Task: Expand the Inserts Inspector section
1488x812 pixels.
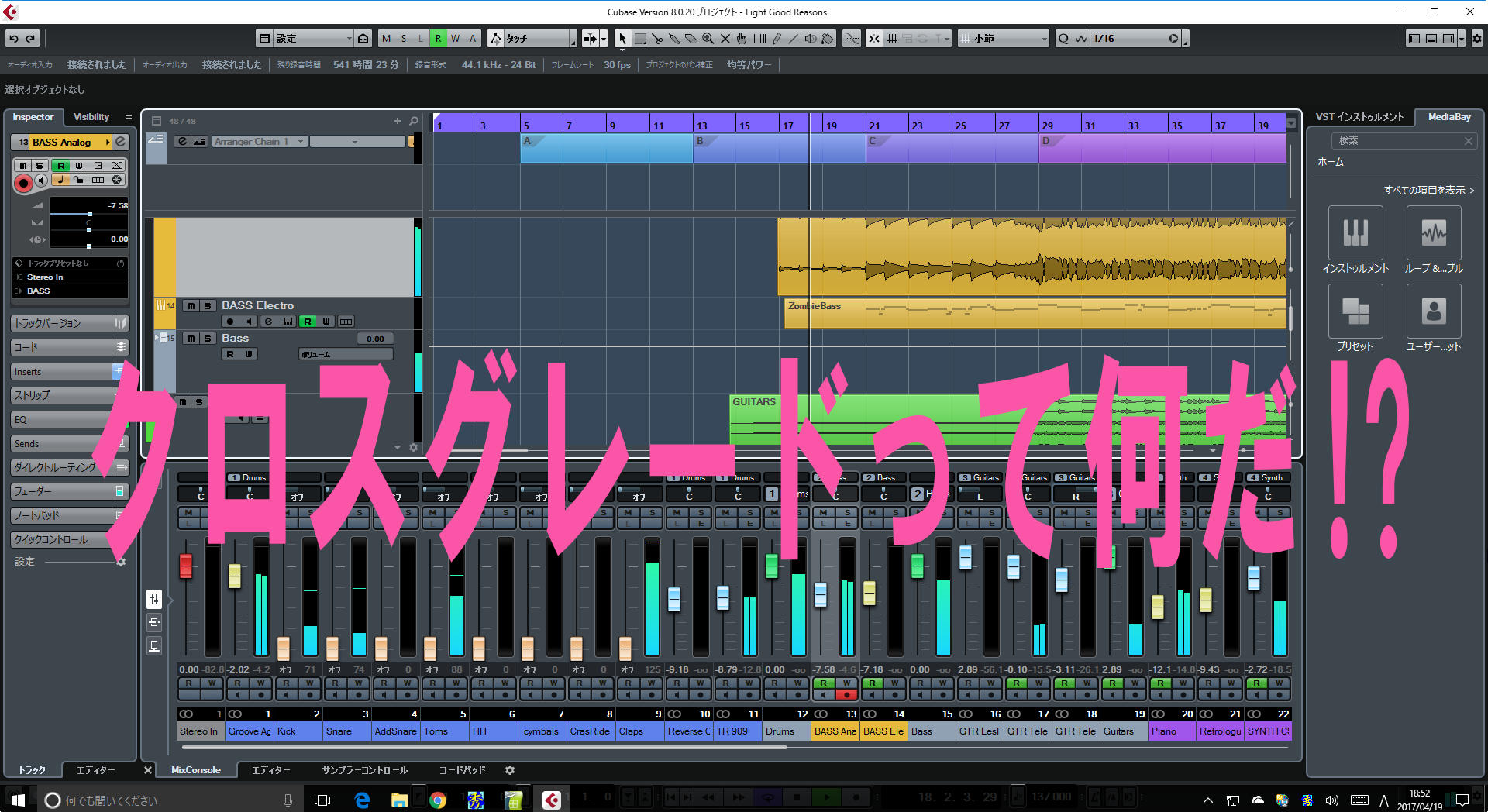Action: pos(62,372)
